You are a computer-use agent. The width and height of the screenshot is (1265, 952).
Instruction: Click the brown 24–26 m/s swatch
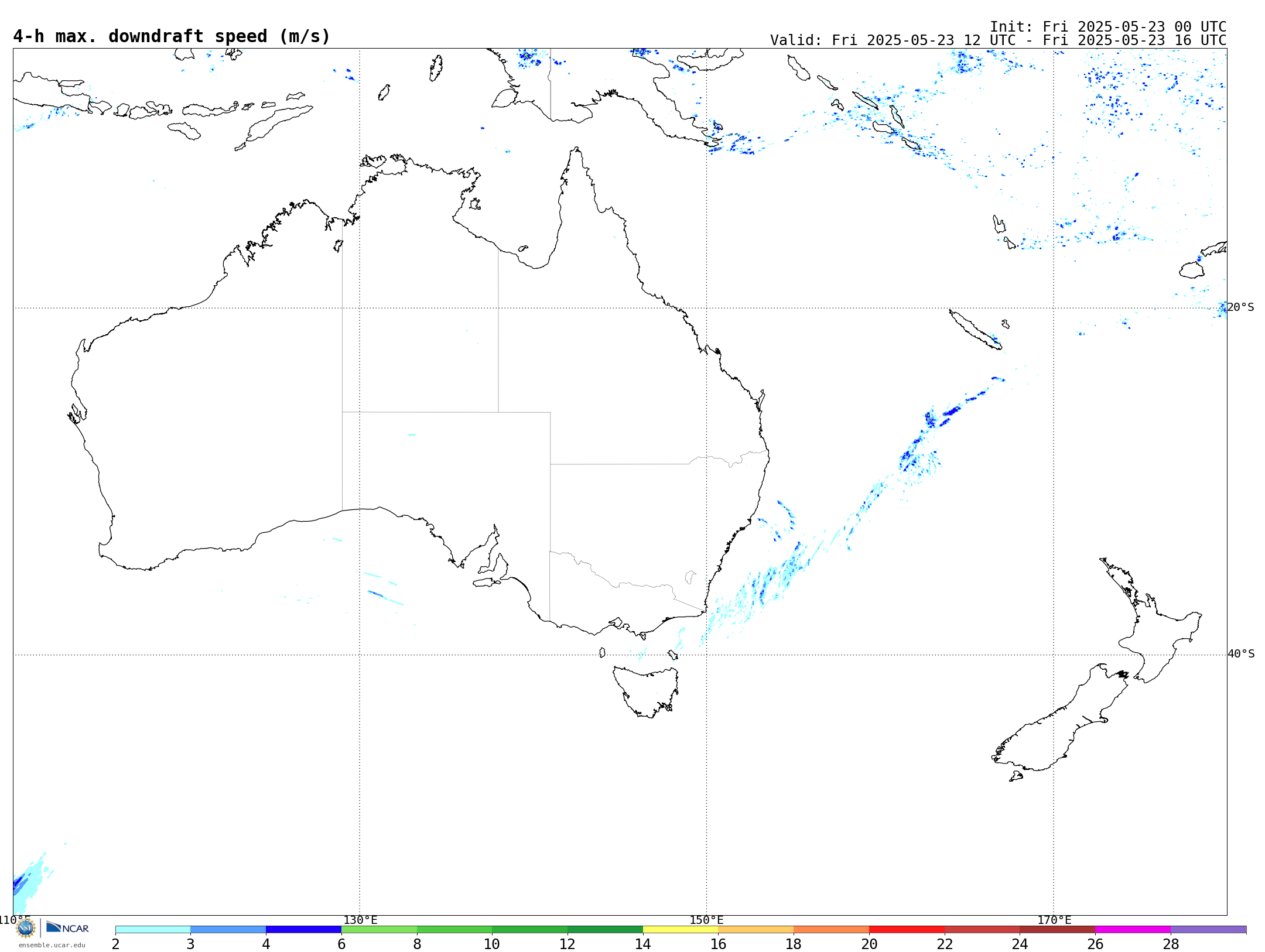[x=1058, y=930]
